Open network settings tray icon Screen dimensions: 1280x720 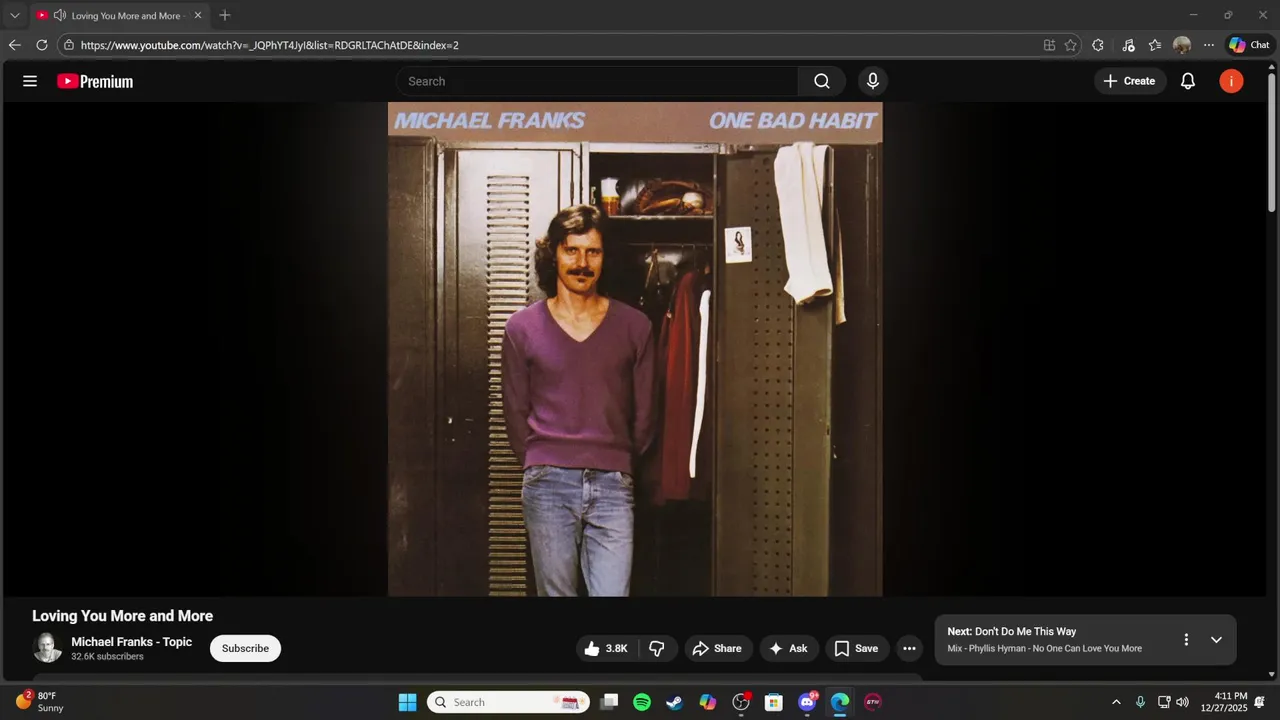tap(1164, 702)
